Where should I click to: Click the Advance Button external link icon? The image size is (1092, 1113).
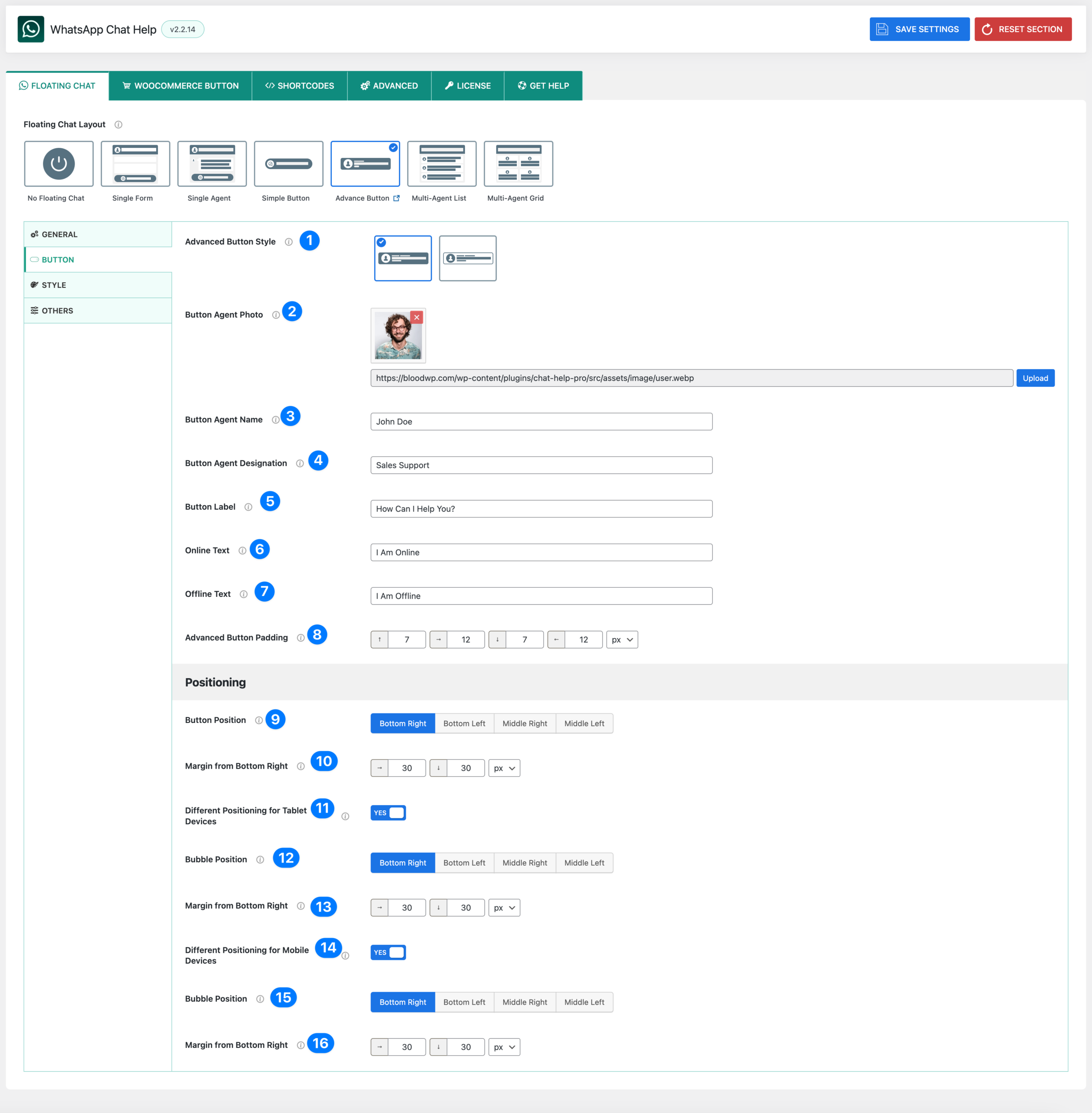click(396, 198)
